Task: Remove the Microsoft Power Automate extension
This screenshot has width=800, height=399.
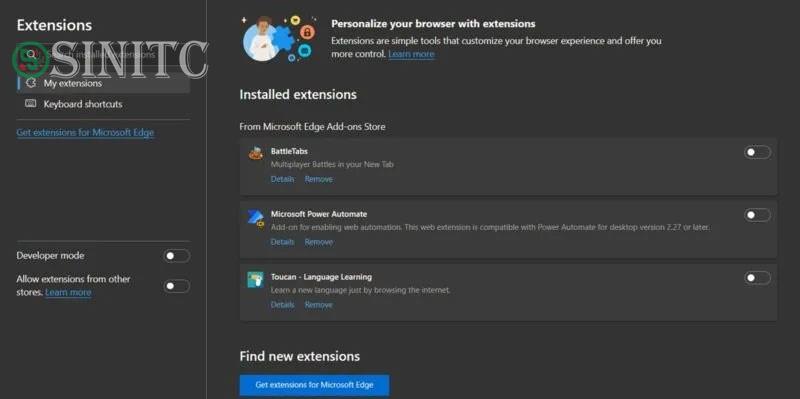Action: 318,242
